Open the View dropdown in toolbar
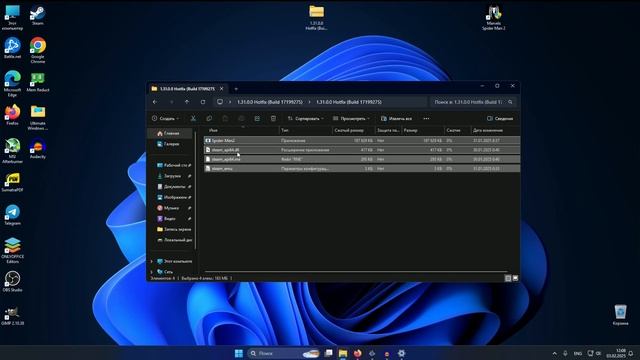640x360 pixels. coord(351,118)
